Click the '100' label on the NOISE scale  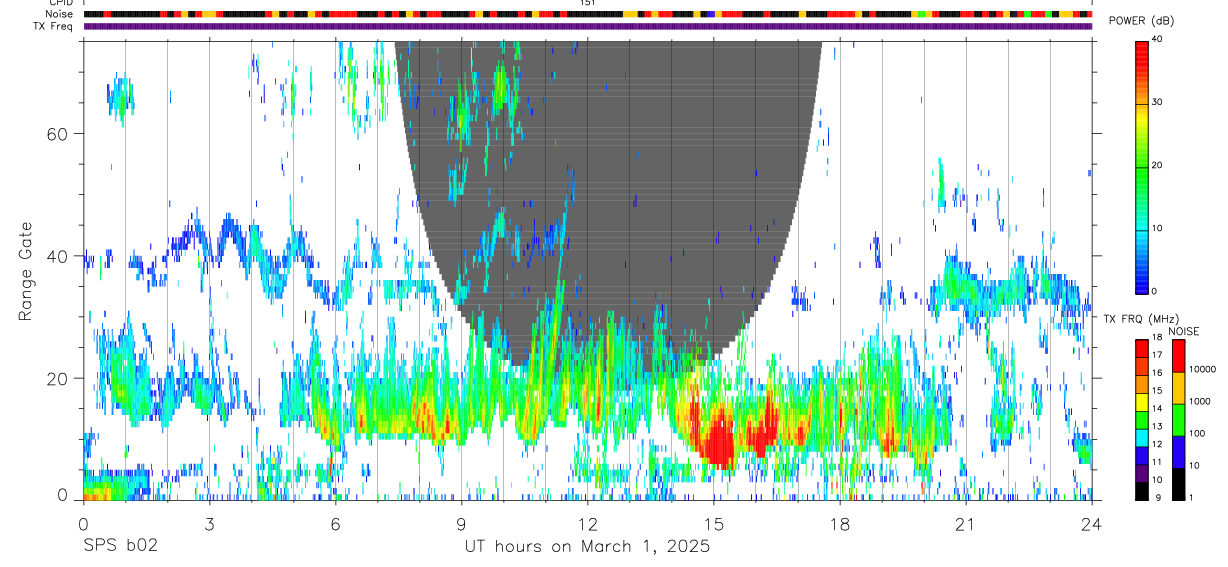[x=1199, y=433]
